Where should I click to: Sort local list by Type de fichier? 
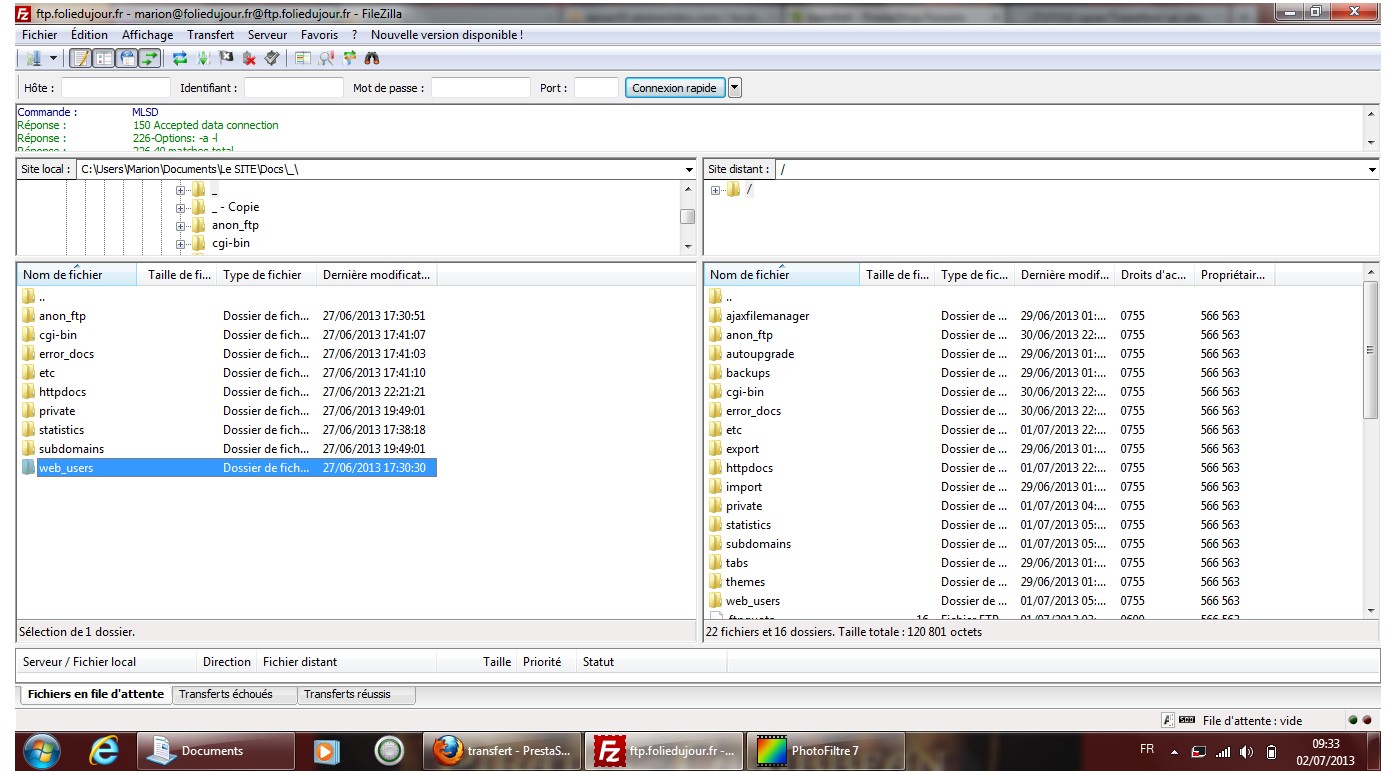267,275
